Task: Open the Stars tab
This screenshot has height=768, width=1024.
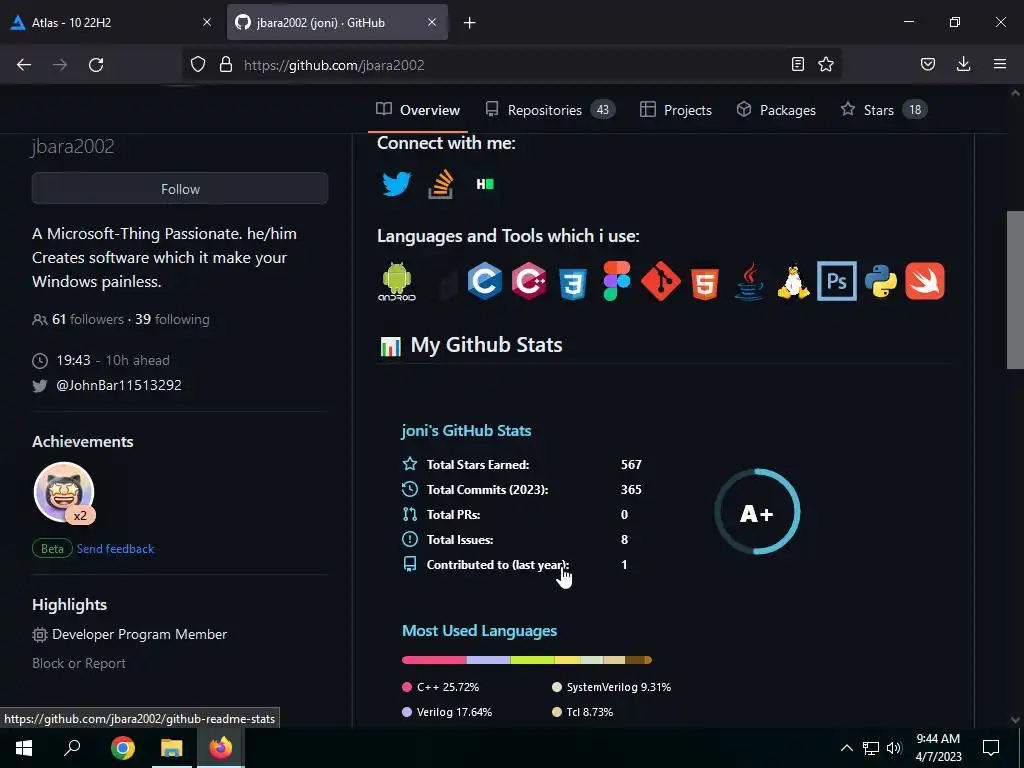Action: point(884,110)
